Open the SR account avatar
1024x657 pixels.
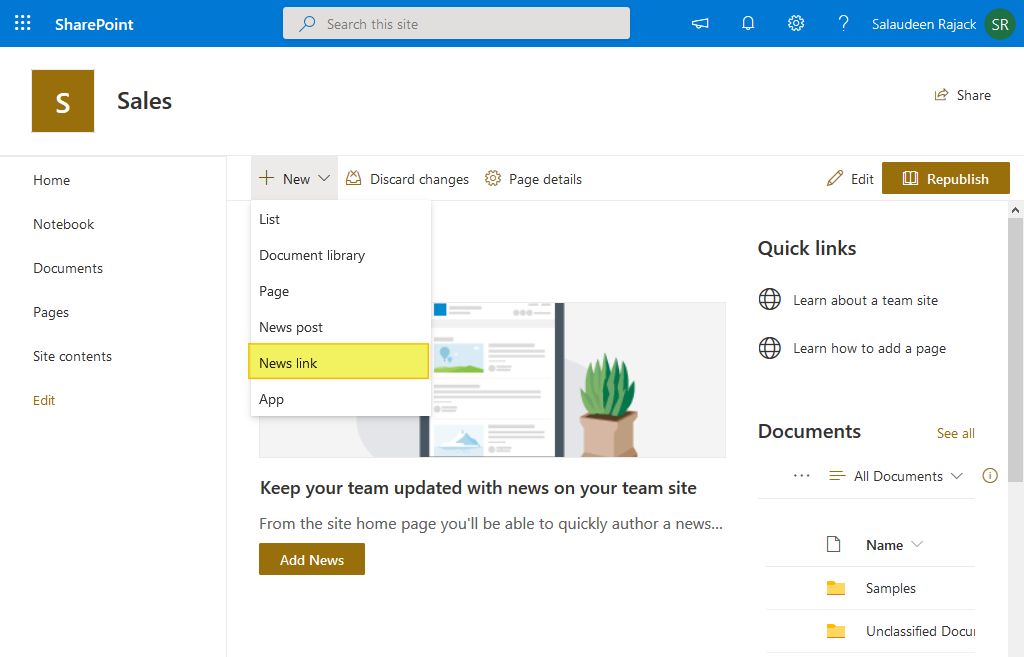(x=999, y=23)
